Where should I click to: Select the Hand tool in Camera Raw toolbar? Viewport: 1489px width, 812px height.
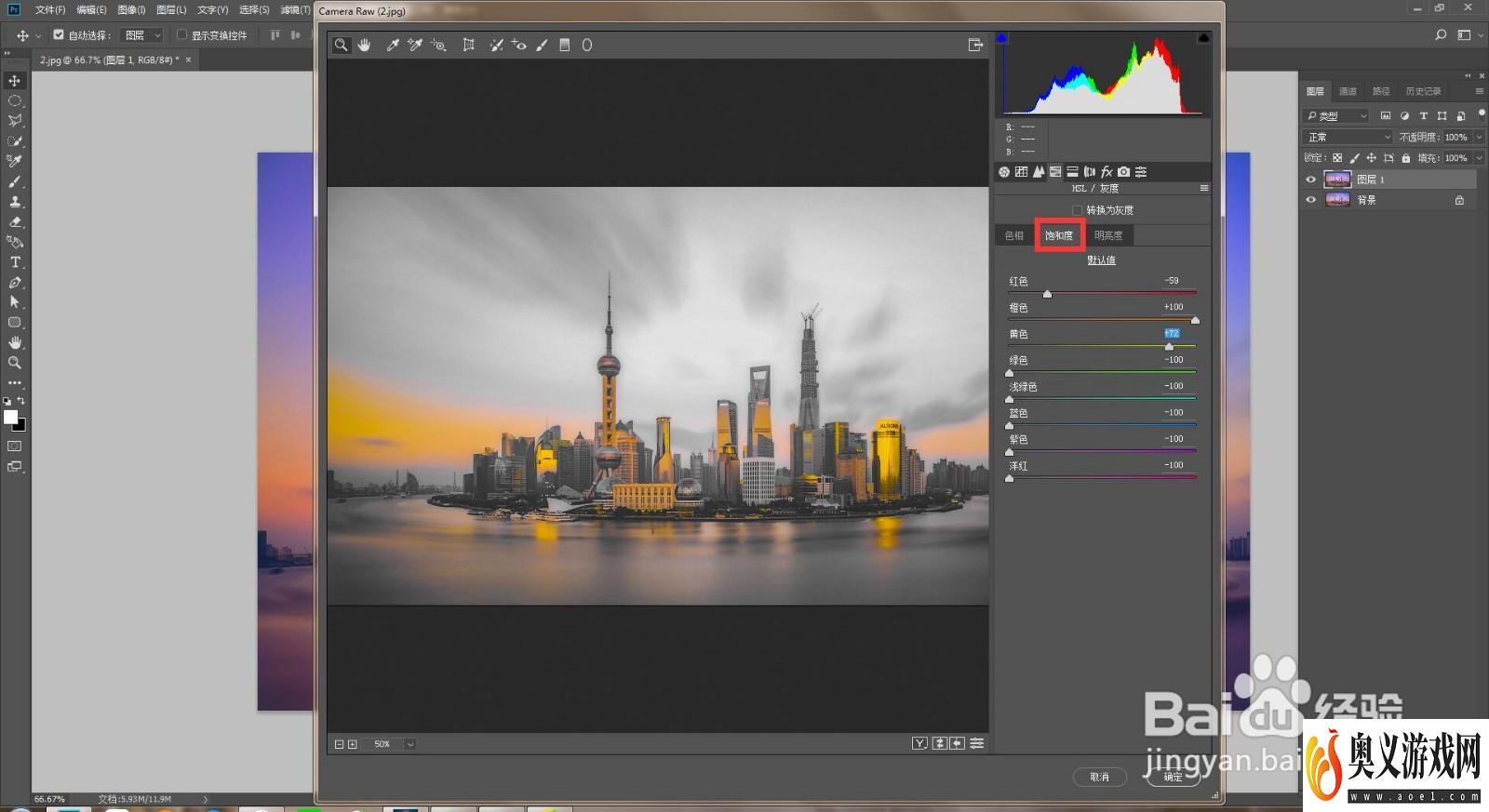tap(364, 45)
